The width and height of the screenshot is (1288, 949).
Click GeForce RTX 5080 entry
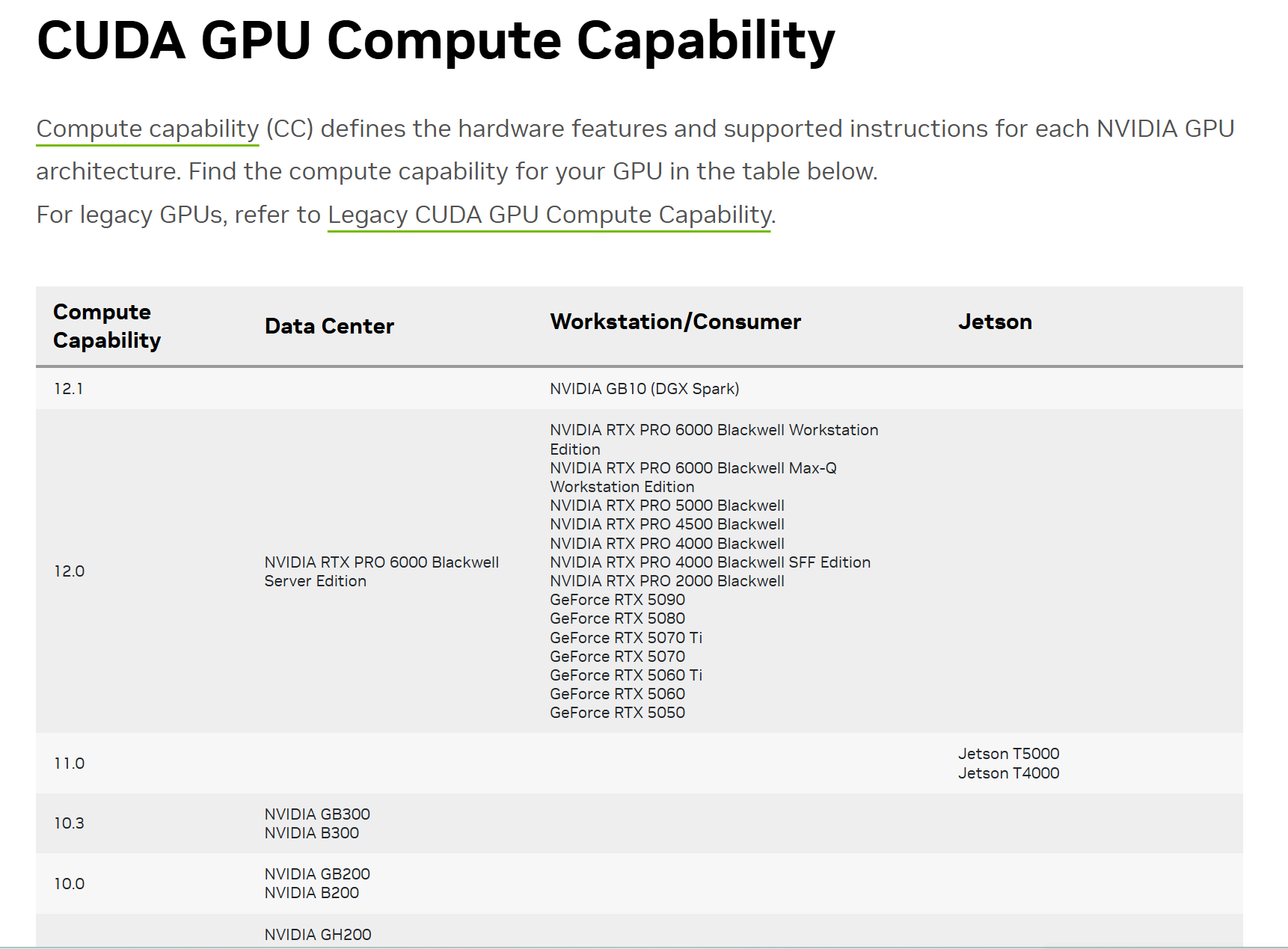[x=618, y=618]
